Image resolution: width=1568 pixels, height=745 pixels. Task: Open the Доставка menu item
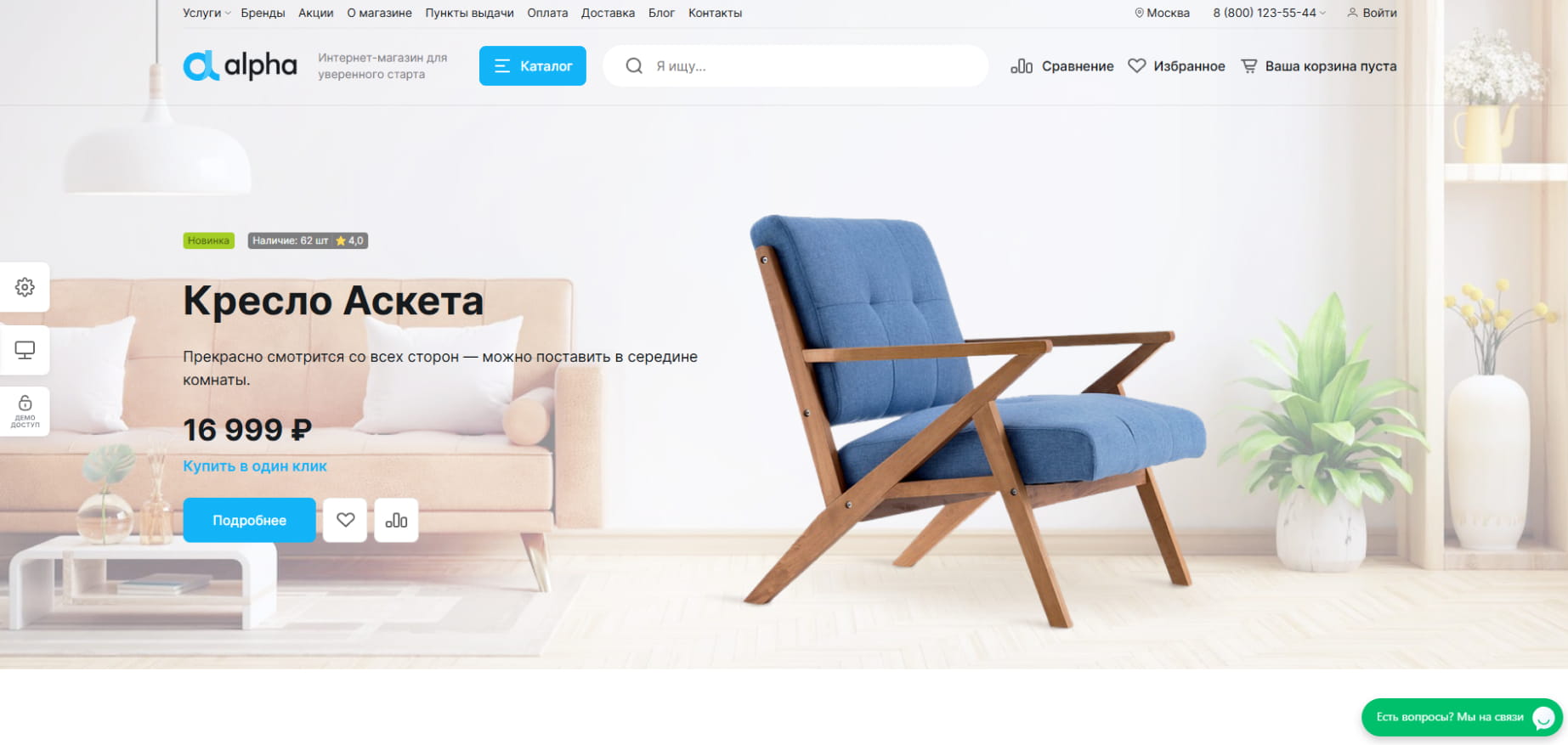[608, 13]
